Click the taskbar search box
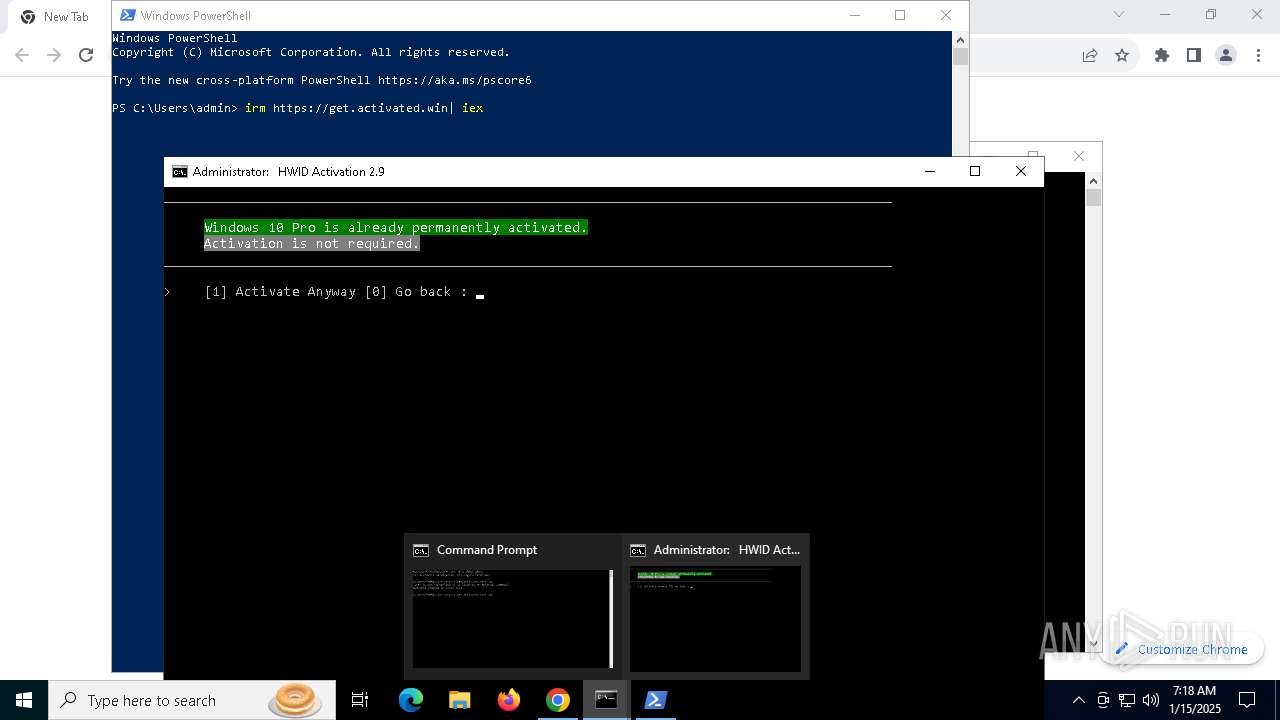Image resolution: width=1280 pixels, height=720 pixels. [x=190, y=700]
